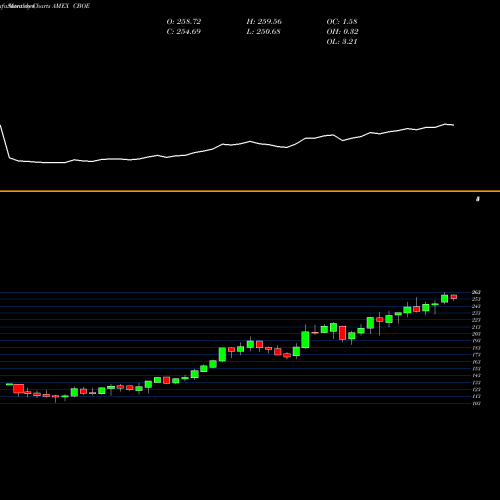Click the OH: 0.32 reading
This screenshot has height=500, width=500.
342,32
